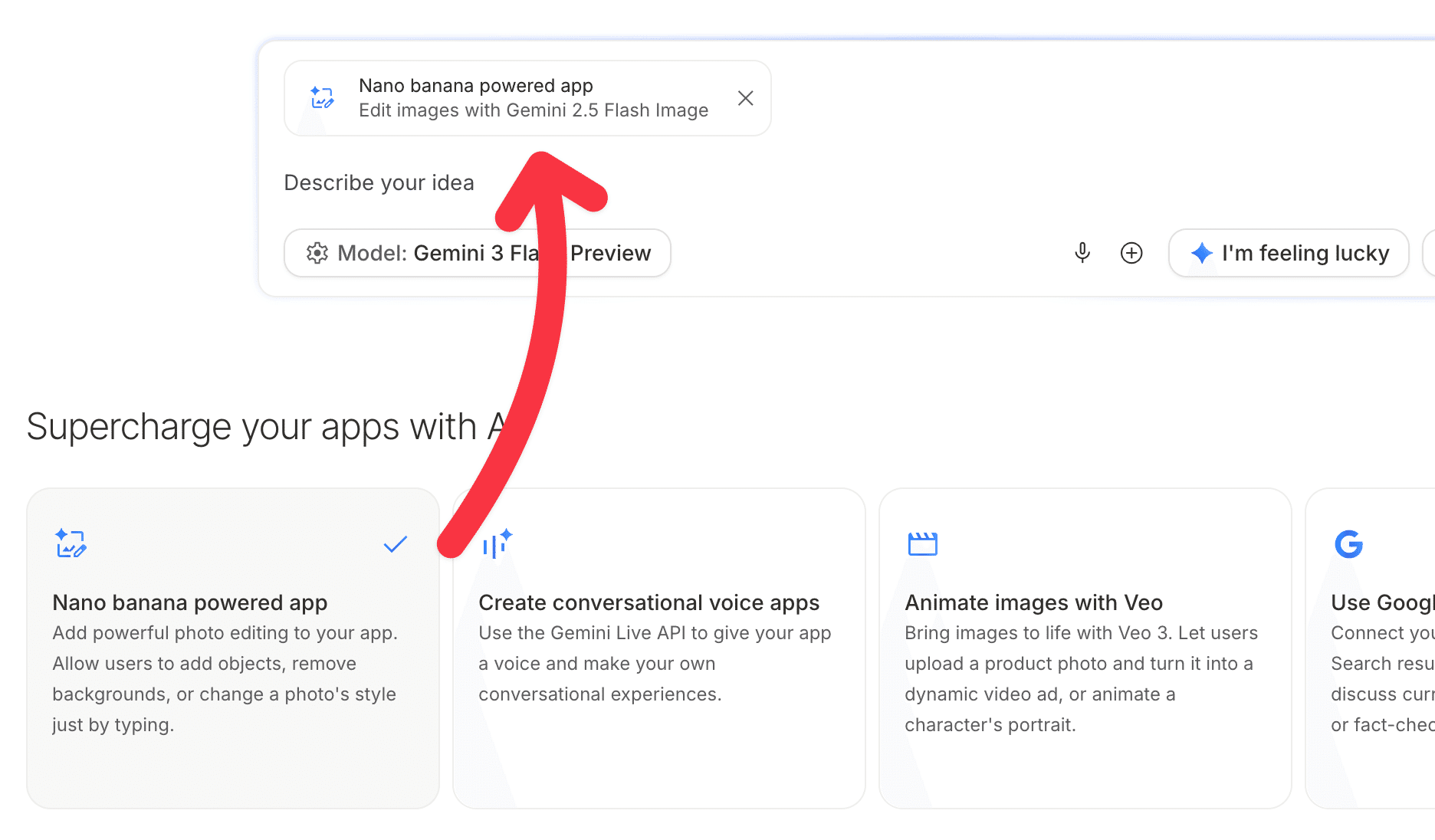
Task: Click the Nano banana powered app card title
Action: tap(189, 602)
